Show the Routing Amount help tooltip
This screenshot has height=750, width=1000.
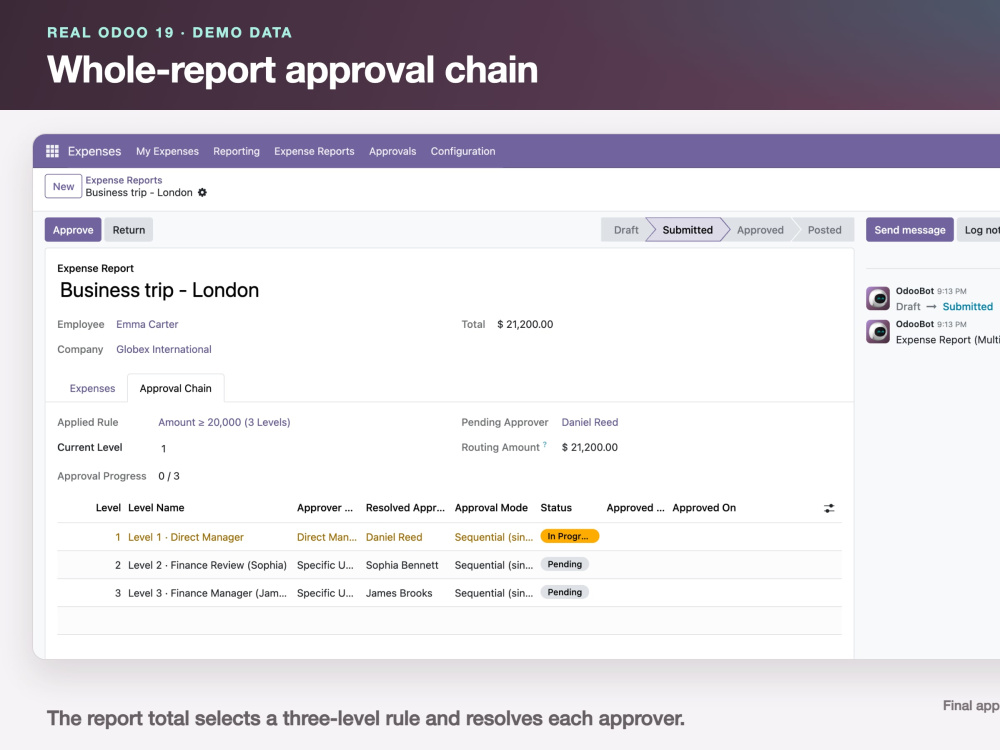[545, 445]
